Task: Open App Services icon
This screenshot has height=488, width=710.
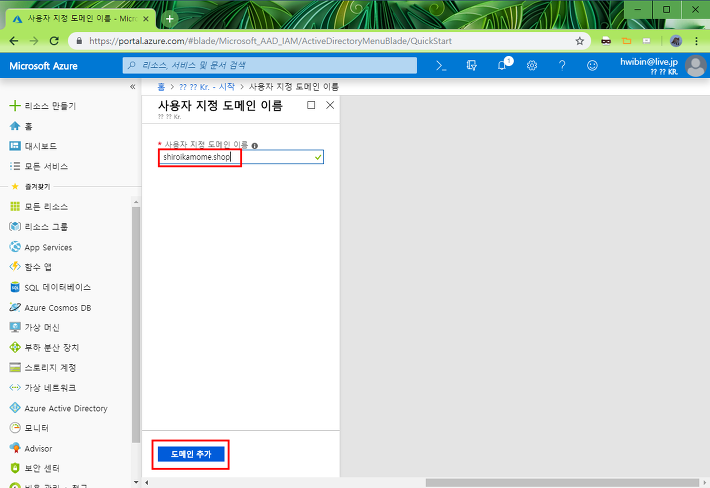Action: (15, 247)
